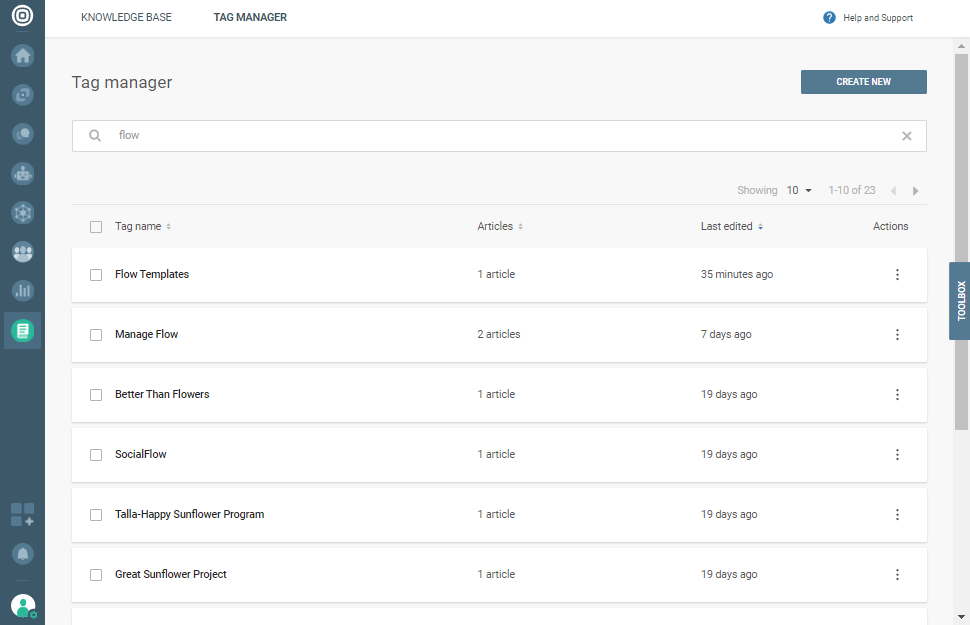
Task: Check the select-all checkbox in the table header
Action: pos(96,226)
